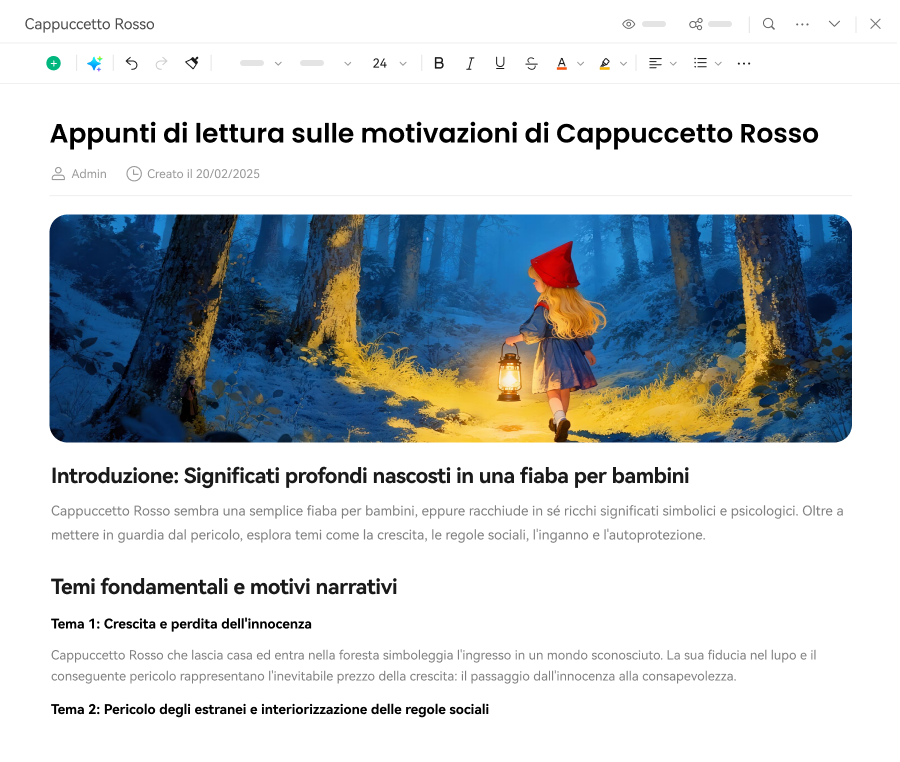Open the AI assistant sparkle icon

[94, 62]
